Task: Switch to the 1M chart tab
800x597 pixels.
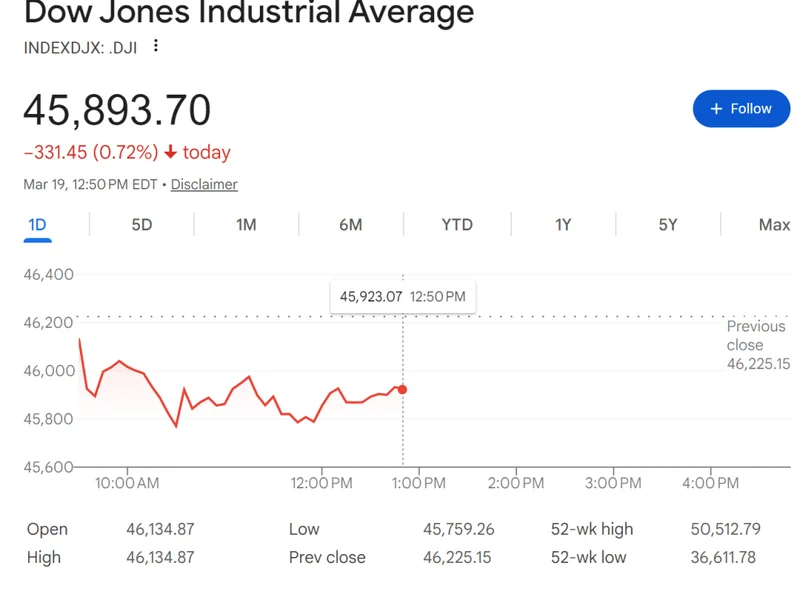Action: coord(246,225)
